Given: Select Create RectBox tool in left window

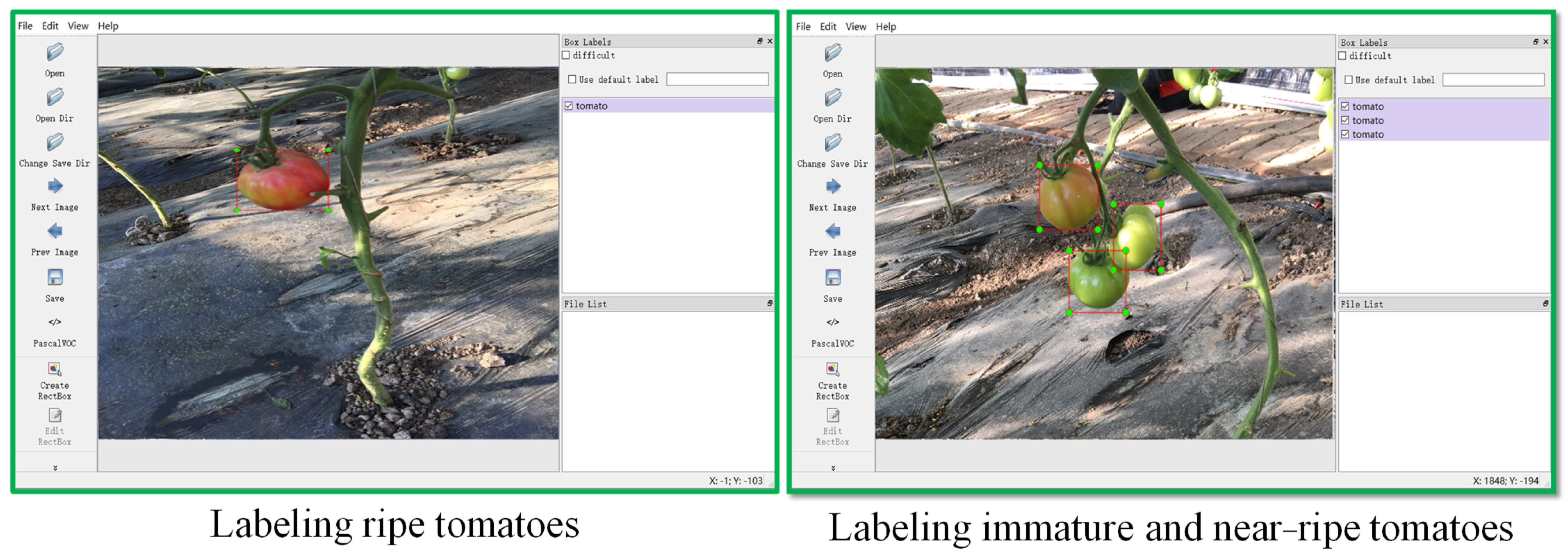Looking at the screenshot, I should coord(55,370).
